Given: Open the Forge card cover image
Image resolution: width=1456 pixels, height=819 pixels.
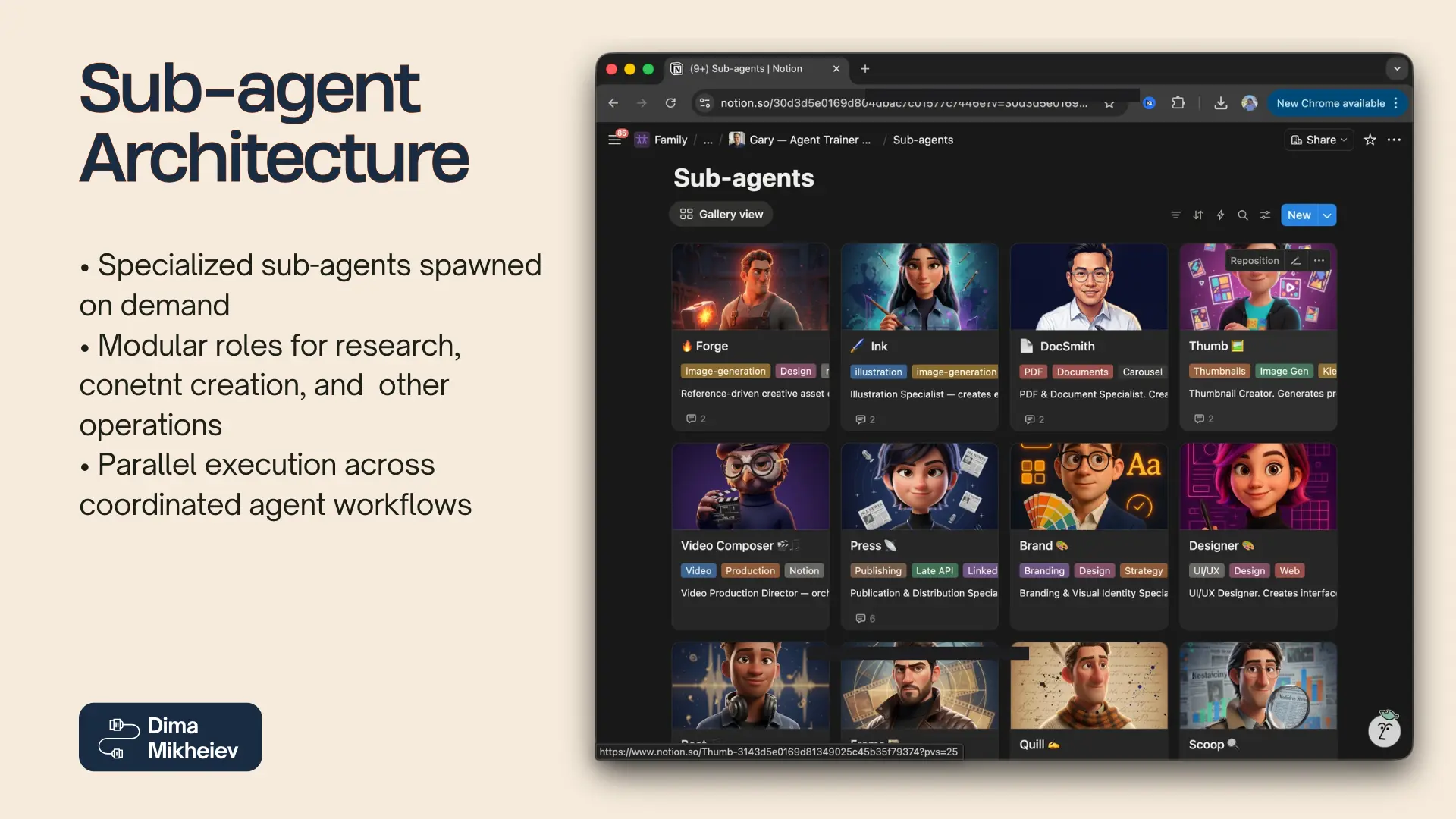Looking at the screenshot, I should coord(750,287).
